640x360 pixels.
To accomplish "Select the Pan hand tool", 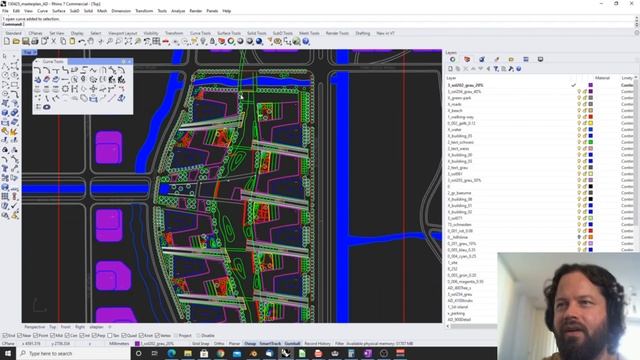I will click(91, 41).
